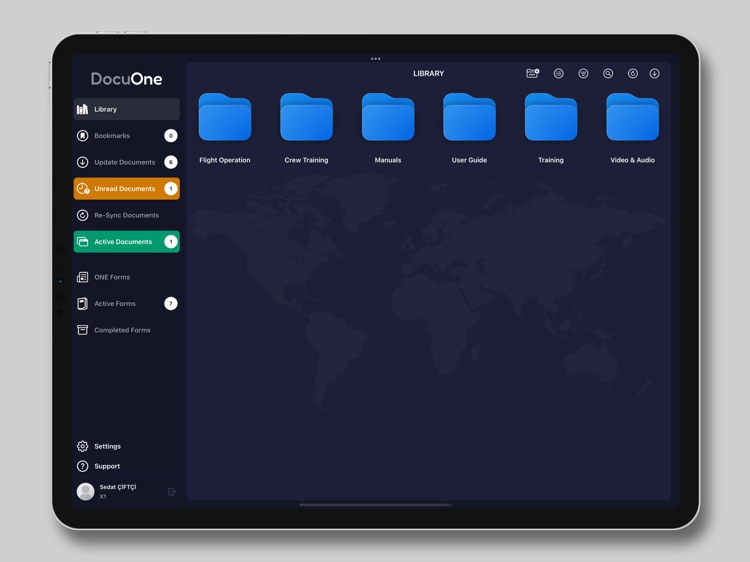
Task: Tap the three-dot multitasking control at the top
Action: (x=375, y=59)
